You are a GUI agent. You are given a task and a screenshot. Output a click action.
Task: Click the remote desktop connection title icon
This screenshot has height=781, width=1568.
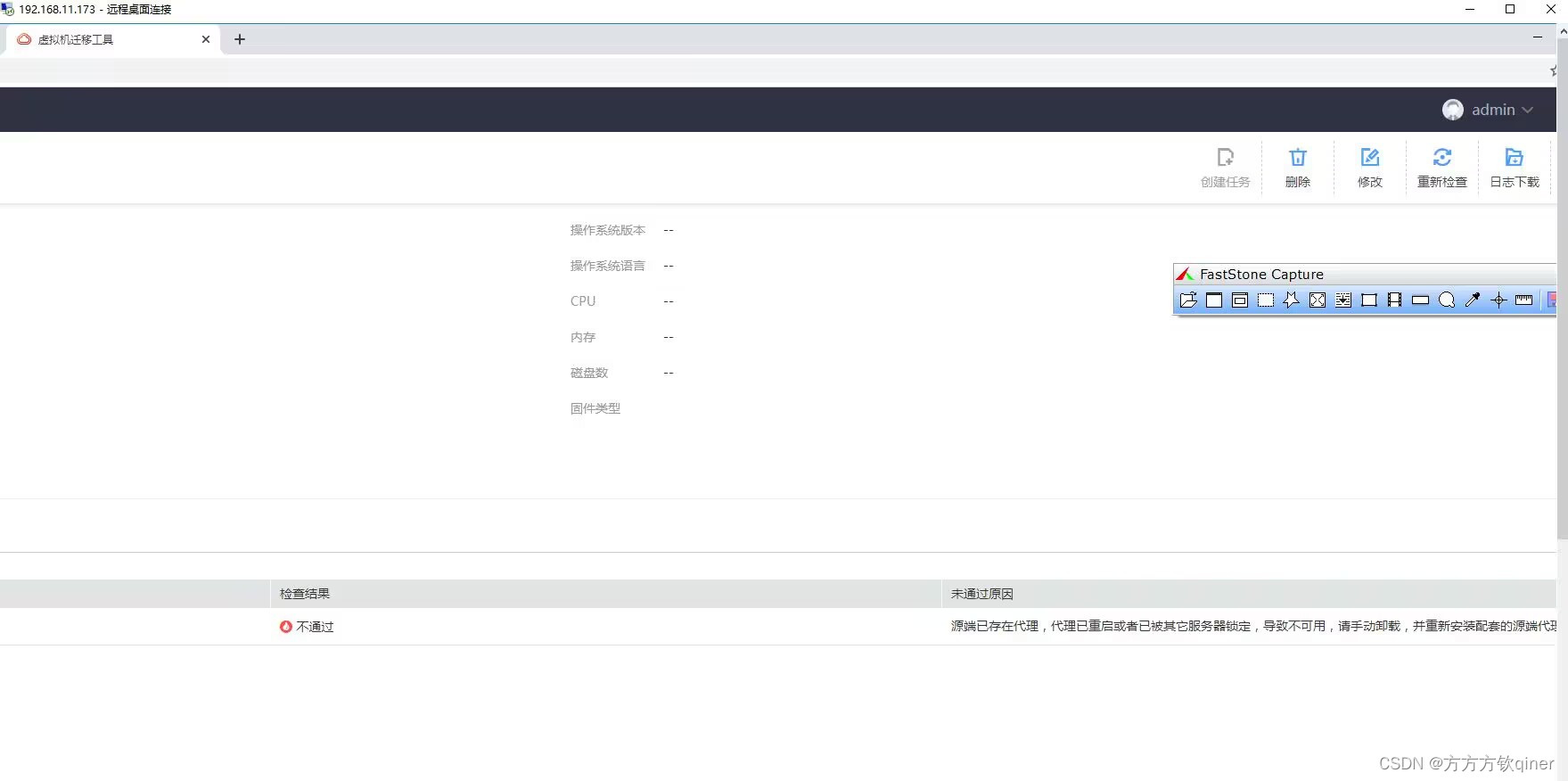click(x=8, y=9)
